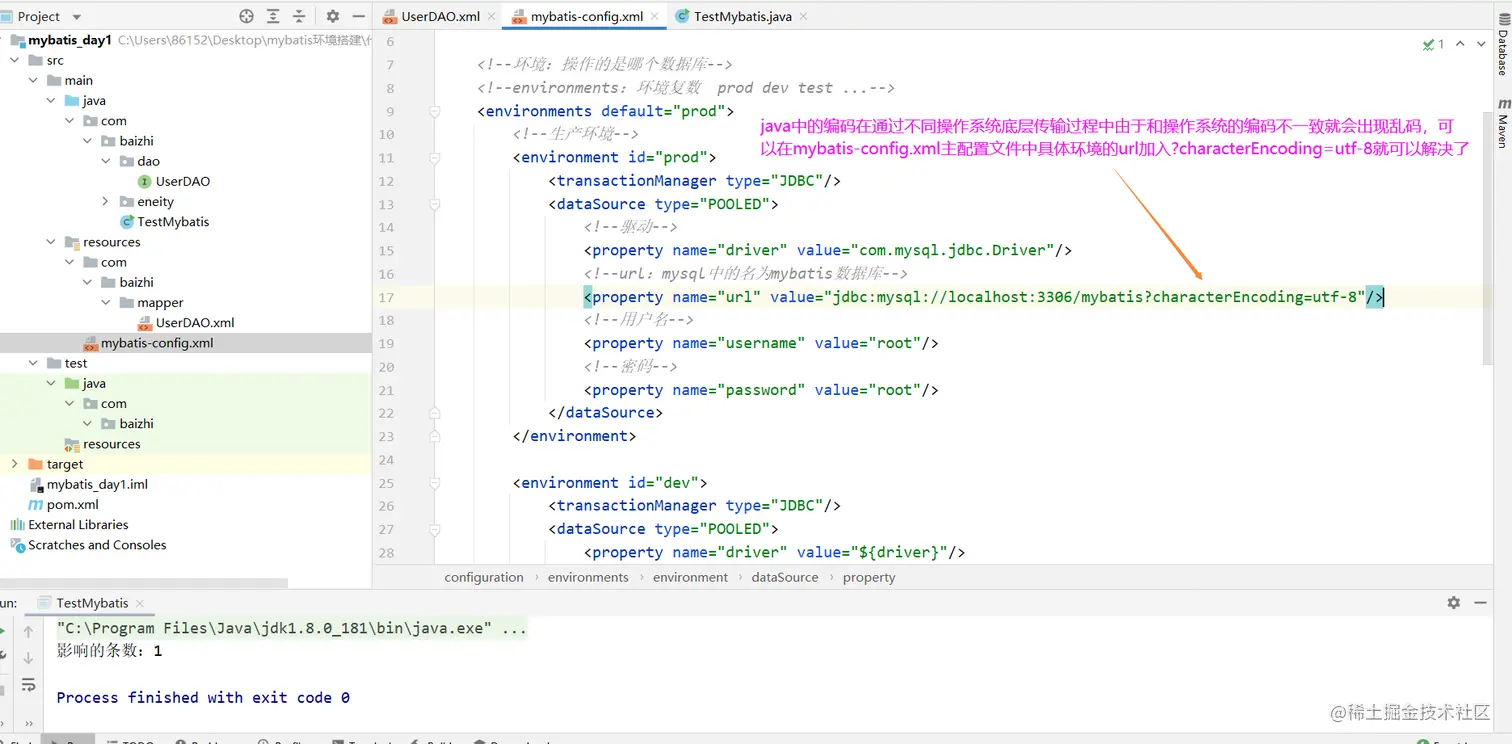Collapse the dao package arrow
Screen dimensions: 1512x744
click(105, 161)
